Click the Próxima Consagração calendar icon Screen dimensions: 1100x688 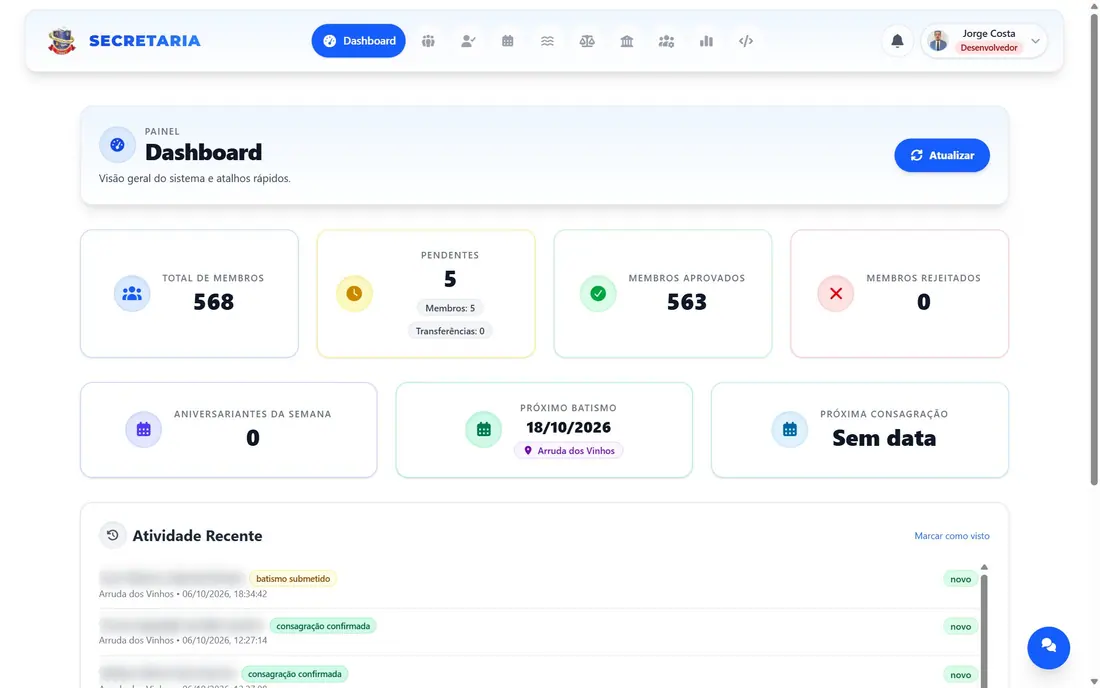tap(789, 429)
